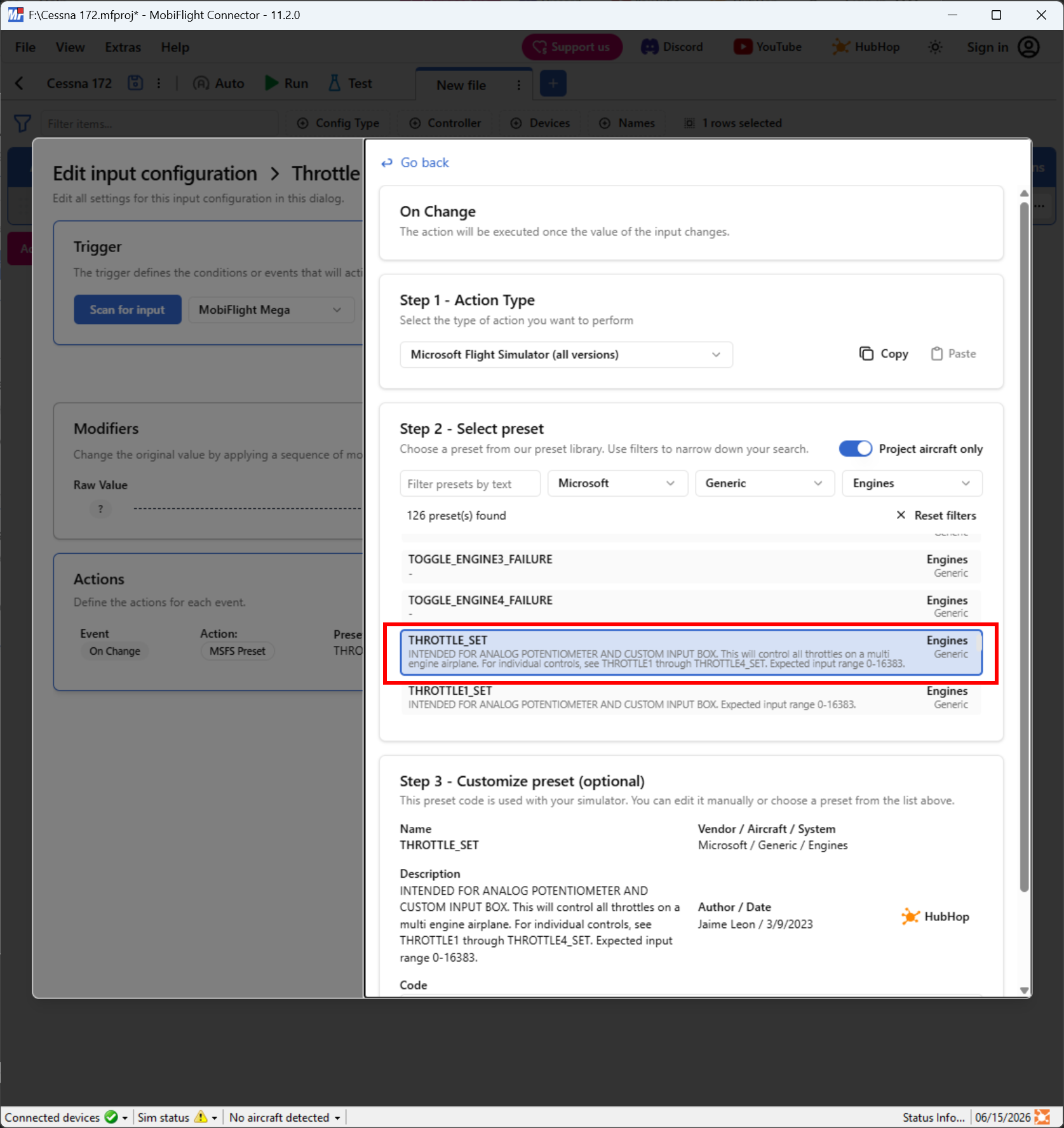Click the Scan for input button
Image resolution: width=1064 pixels, height=1128 pixels.
coord(128,310)
